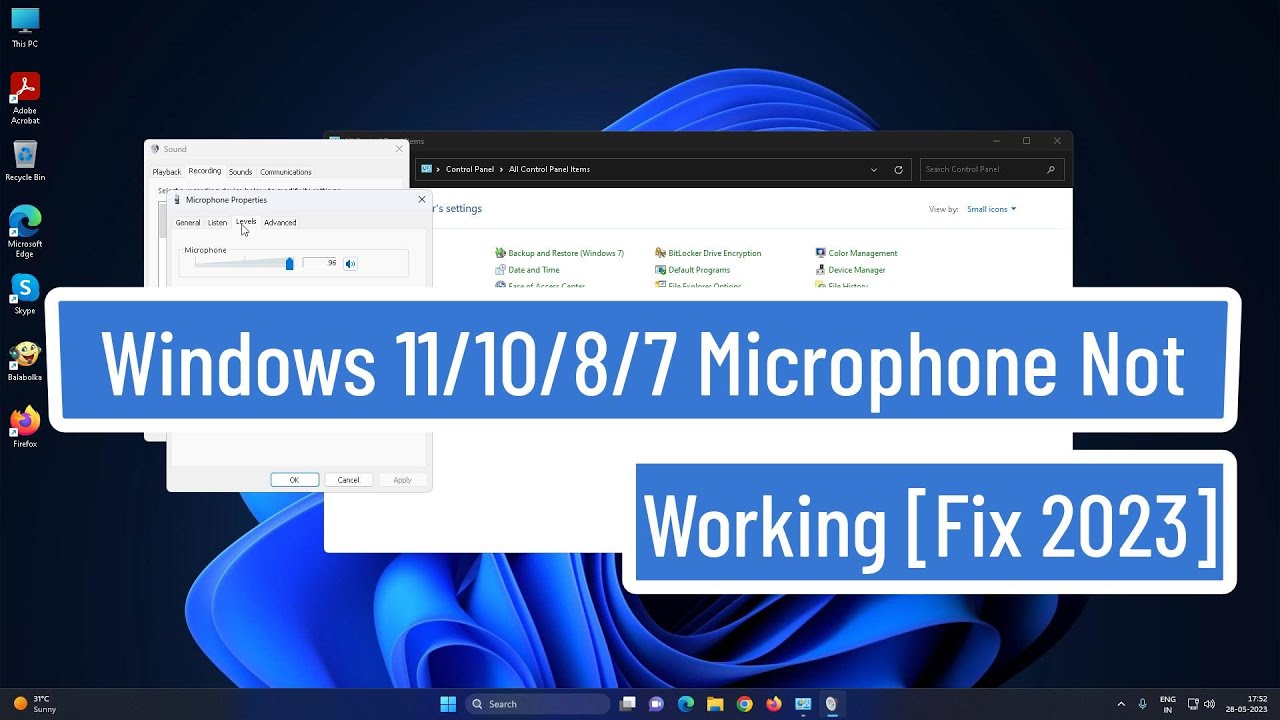
Task: Click the taskbar Search box
Action: click(x=537, y=704)
